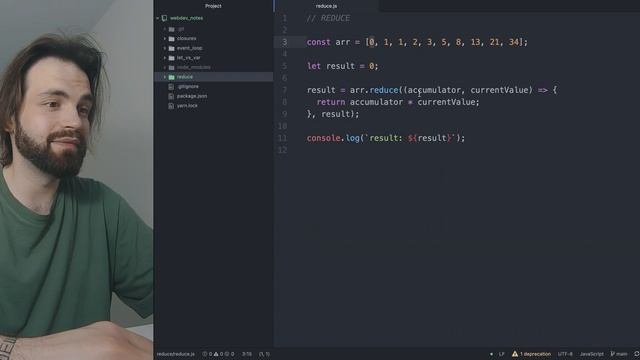Click the deprecation warning triangle icon
The height and width of the screenshot is (360, 640).
pyautogui.click(x=515, y=354)
